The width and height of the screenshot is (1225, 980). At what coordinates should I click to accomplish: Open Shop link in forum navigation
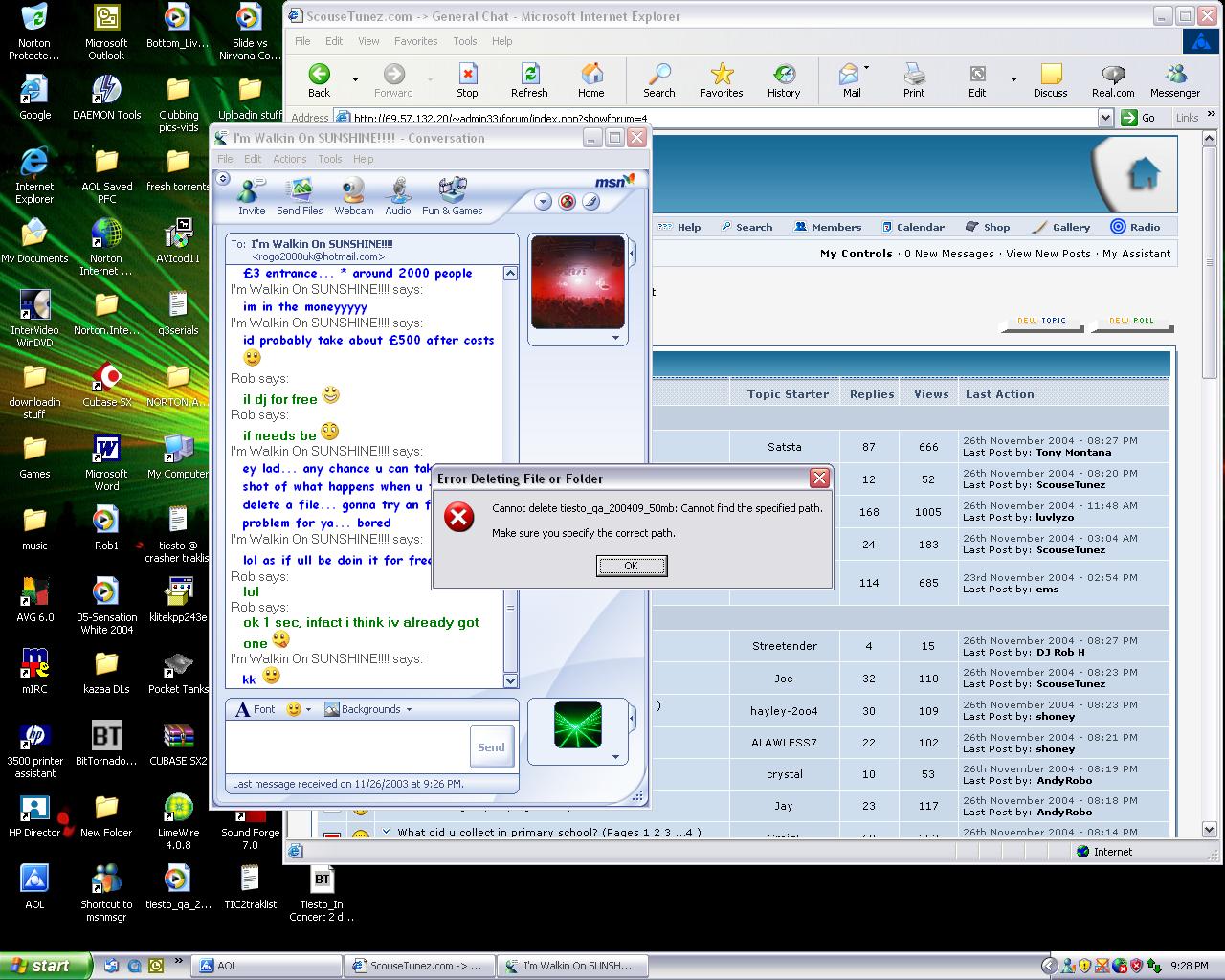(x=989, y=227)
